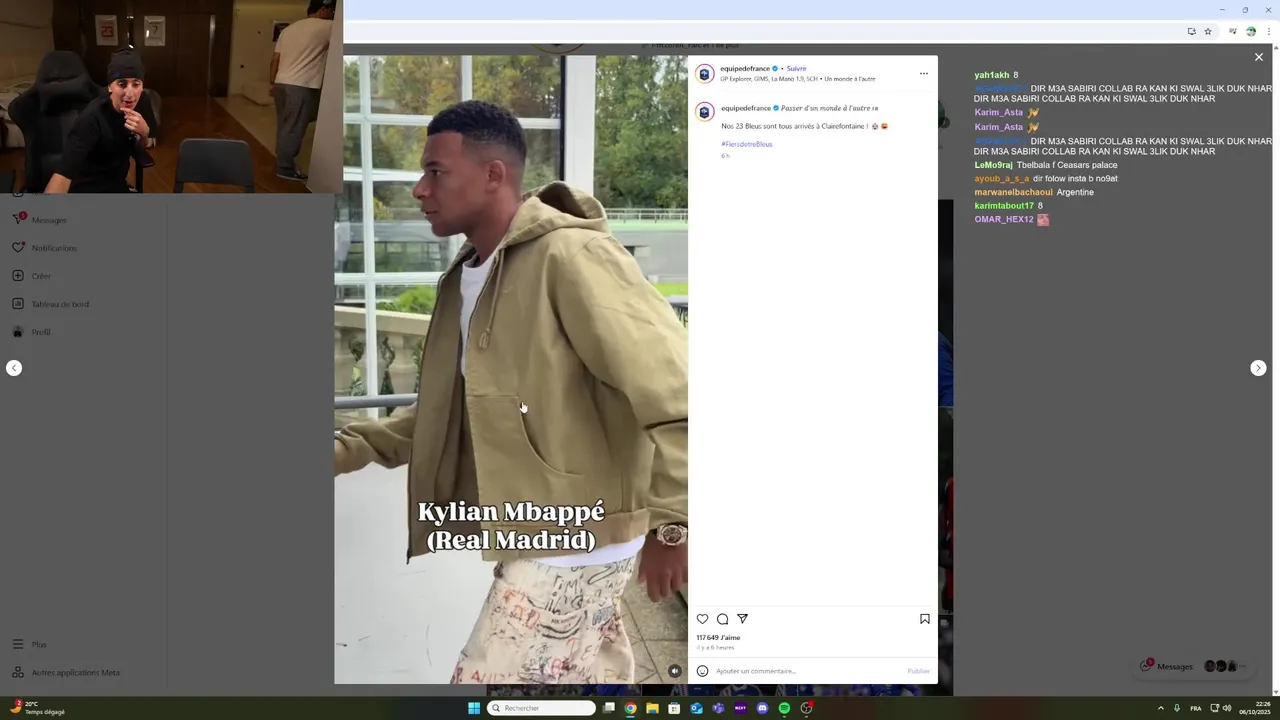This screenshot has height=720, width=1280.
Task: Open Discord from the taskbar
Action: pyautogui.click(x=762, y=708)
